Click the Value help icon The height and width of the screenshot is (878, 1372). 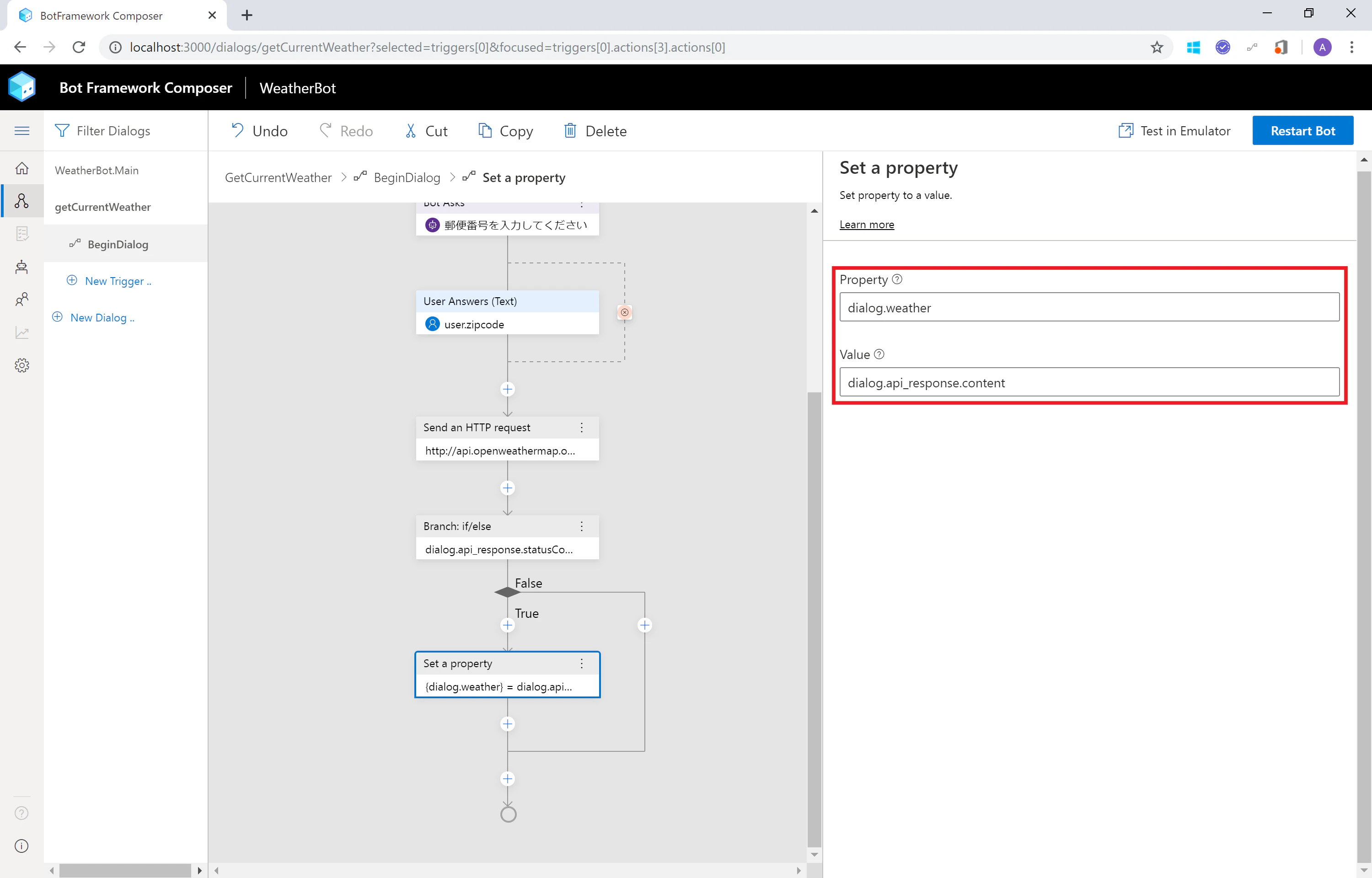pyautogui.click(x=879, y=354)
